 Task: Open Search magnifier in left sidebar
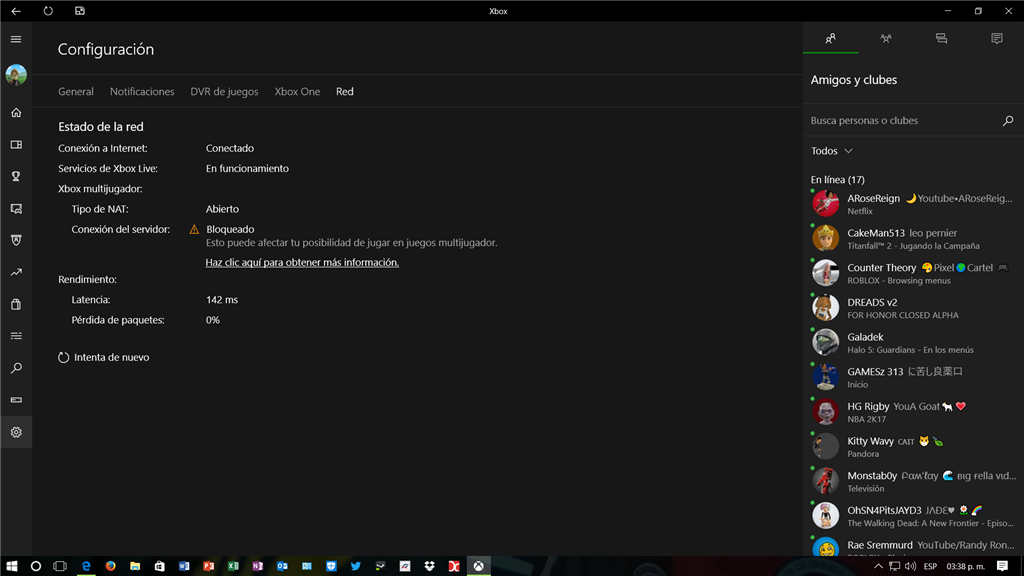pos(16,368)
